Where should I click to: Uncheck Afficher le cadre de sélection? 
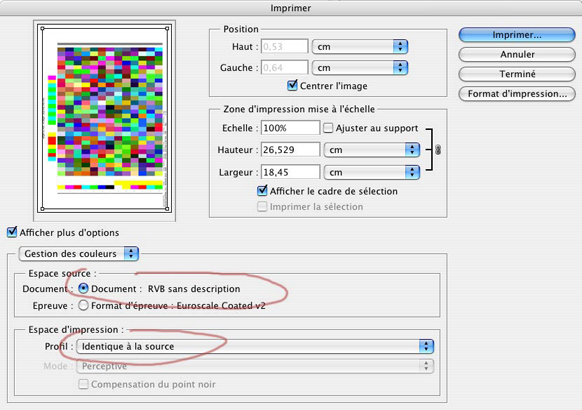[262, 191]
